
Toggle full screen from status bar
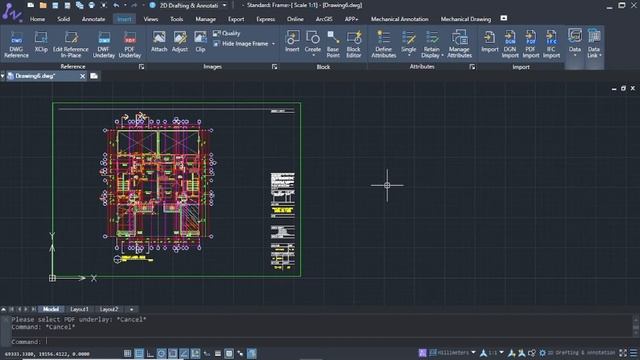point(623,353)
